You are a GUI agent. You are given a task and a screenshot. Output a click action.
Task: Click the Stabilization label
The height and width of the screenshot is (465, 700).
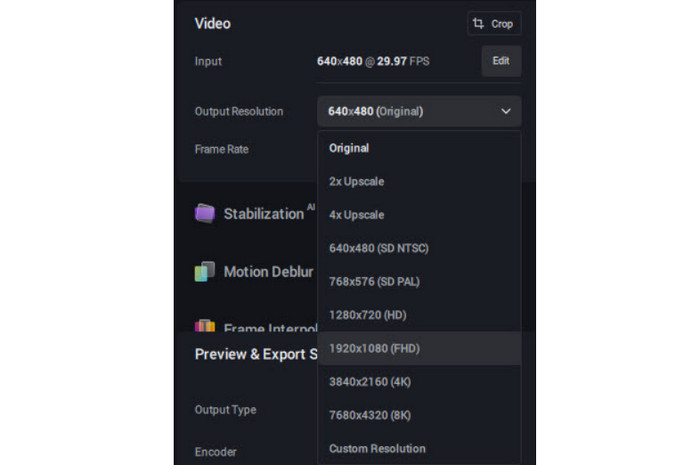(264, 214)
